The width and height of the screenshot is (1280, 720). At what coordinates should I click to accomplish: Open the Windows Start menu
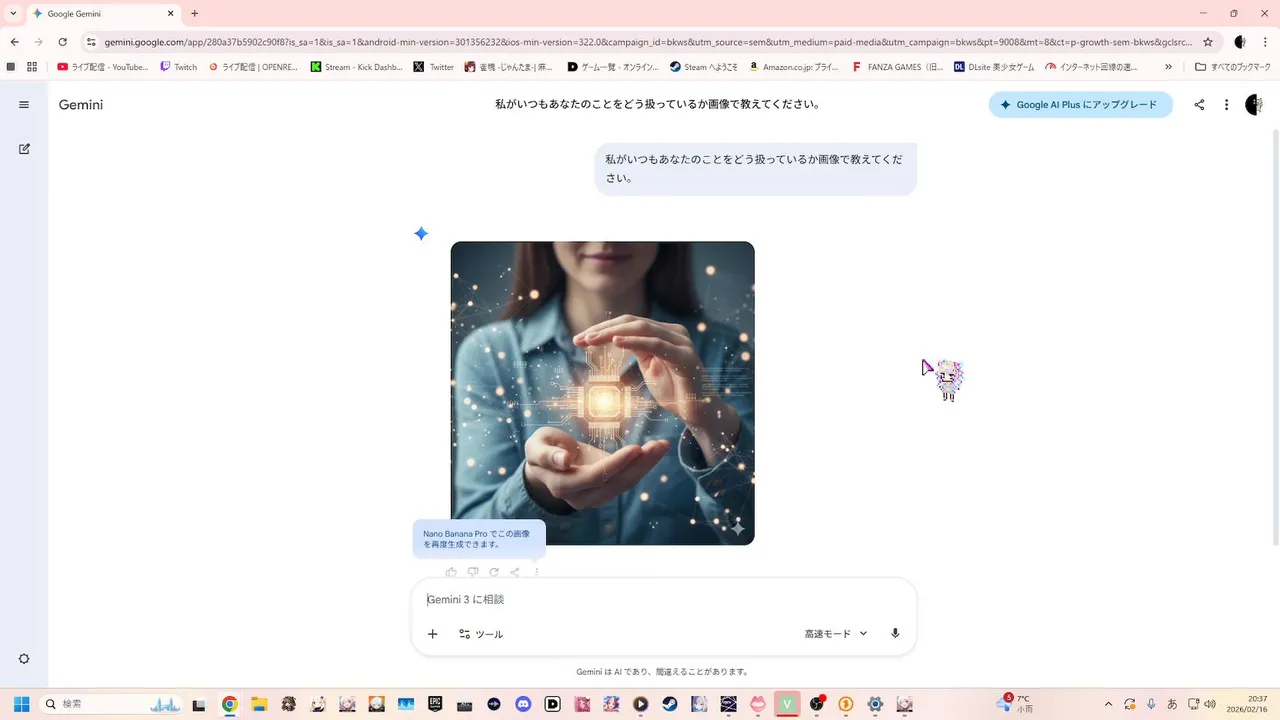(21, 704)
